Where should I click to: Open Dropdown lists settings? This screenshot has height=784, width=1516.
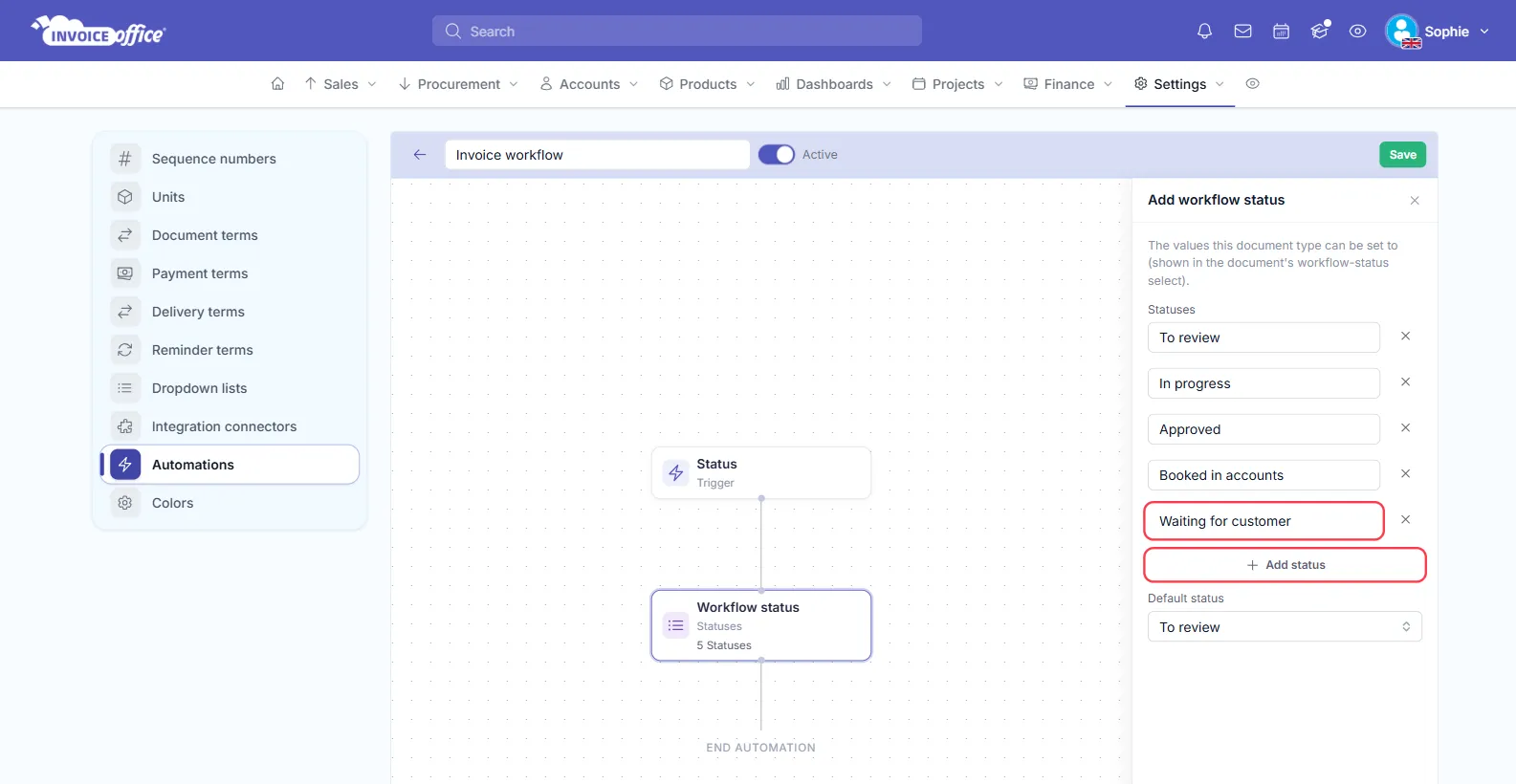pyautogui.click(x=230, y=388)
